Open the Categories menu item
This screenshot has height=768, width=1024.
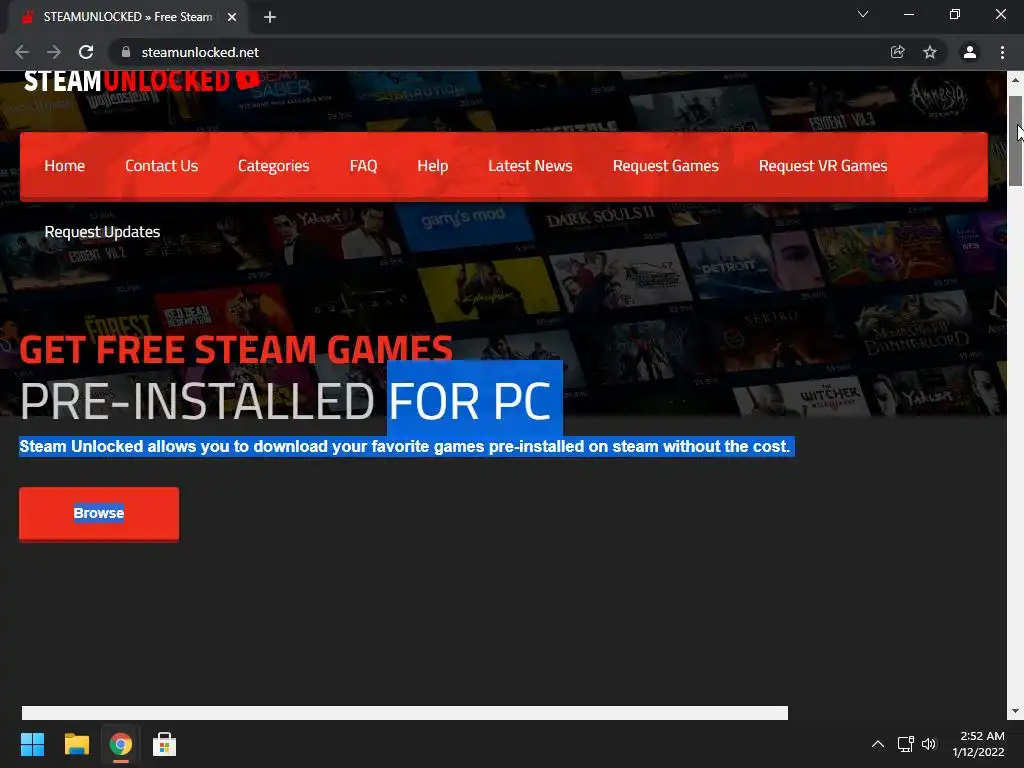point(274,166)
